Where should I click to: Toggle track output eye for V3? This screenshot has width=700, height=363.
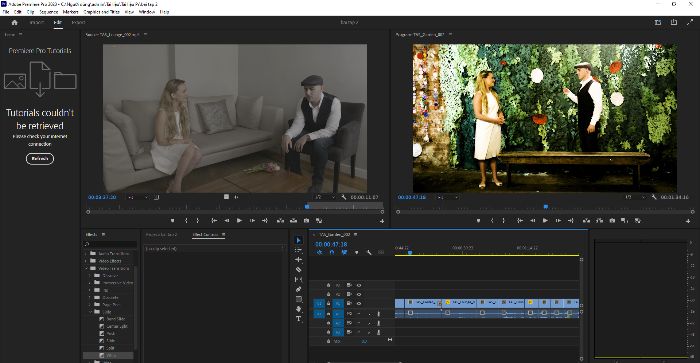[359, 285]
